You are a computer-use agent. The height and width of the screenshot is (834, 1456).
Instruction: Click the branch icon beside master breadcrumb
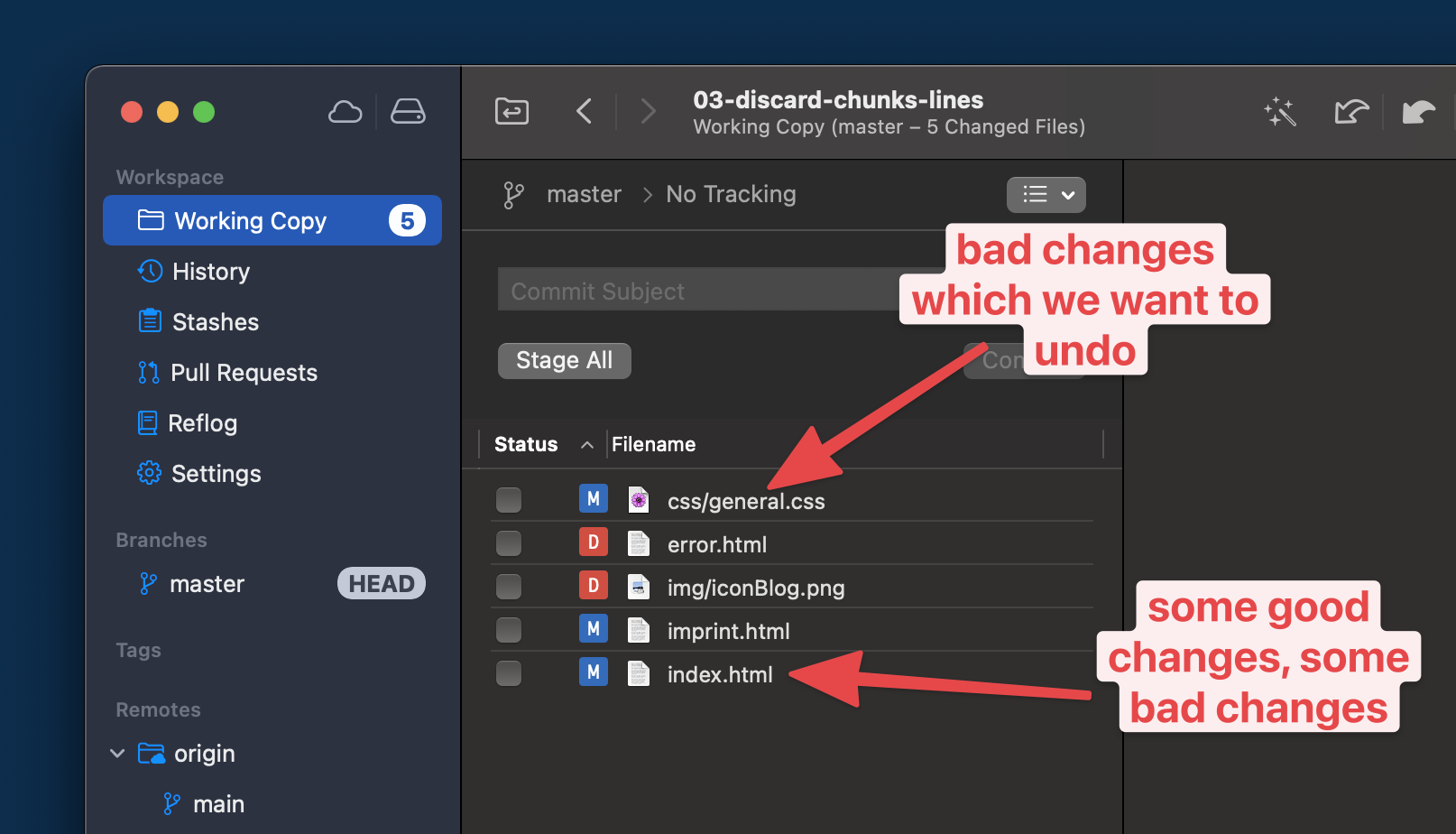point(514,194)
